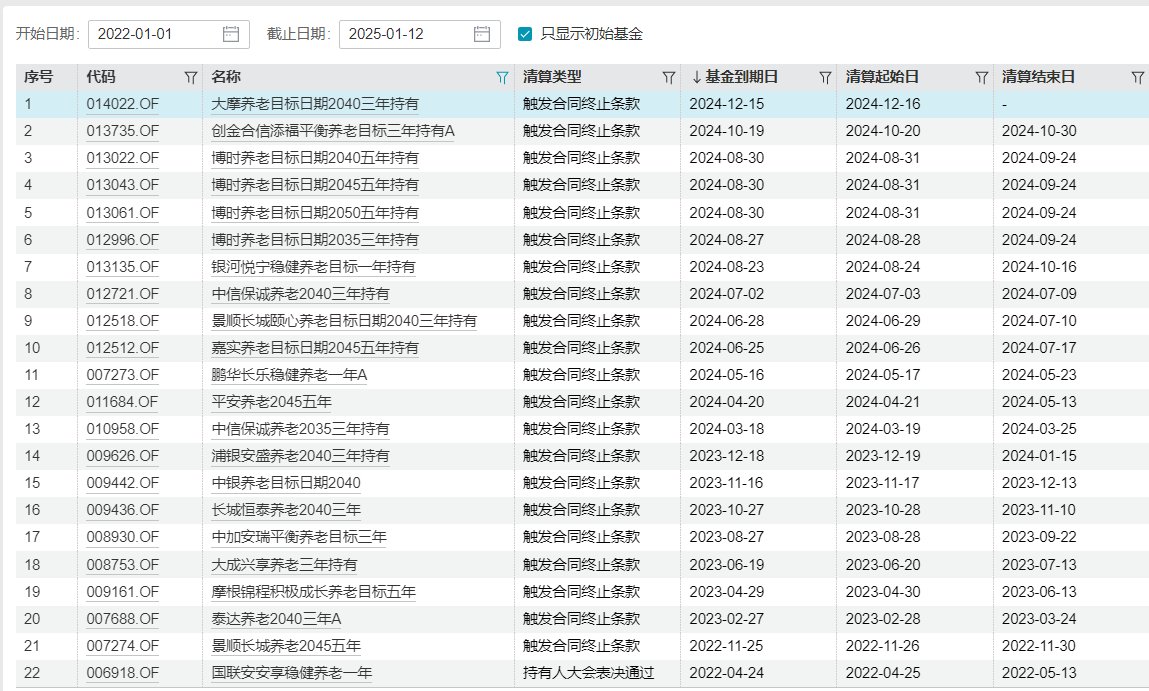This screenshot has width=1149, height=691.
Task: Open fund 博时养老目标日期2035三年持有
Action: 315,240
